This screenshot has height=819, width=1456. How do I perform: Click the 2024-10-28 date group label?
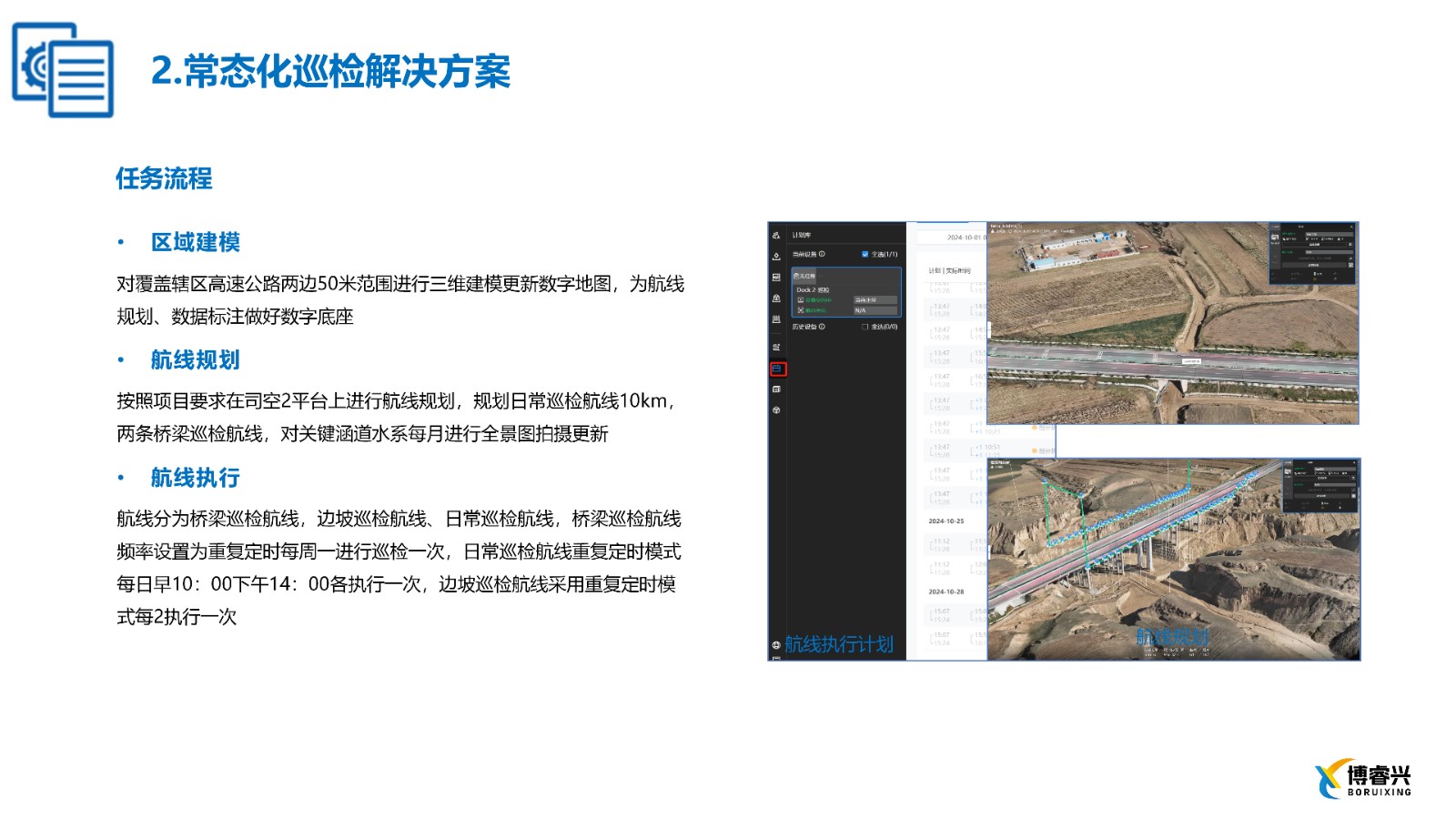pyautogui.click(x=945, y=591)
